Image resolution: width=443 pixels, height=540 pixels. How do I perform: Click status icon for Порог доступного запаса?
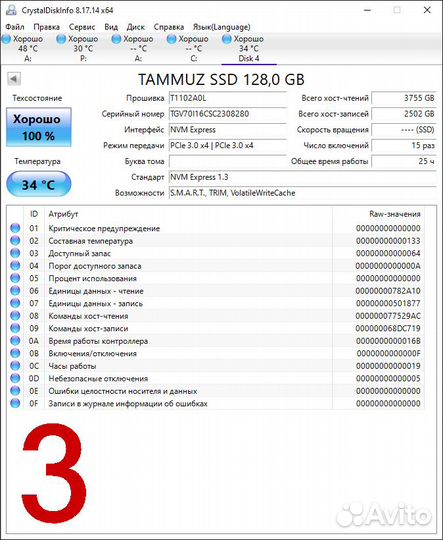tap(15, 266)
